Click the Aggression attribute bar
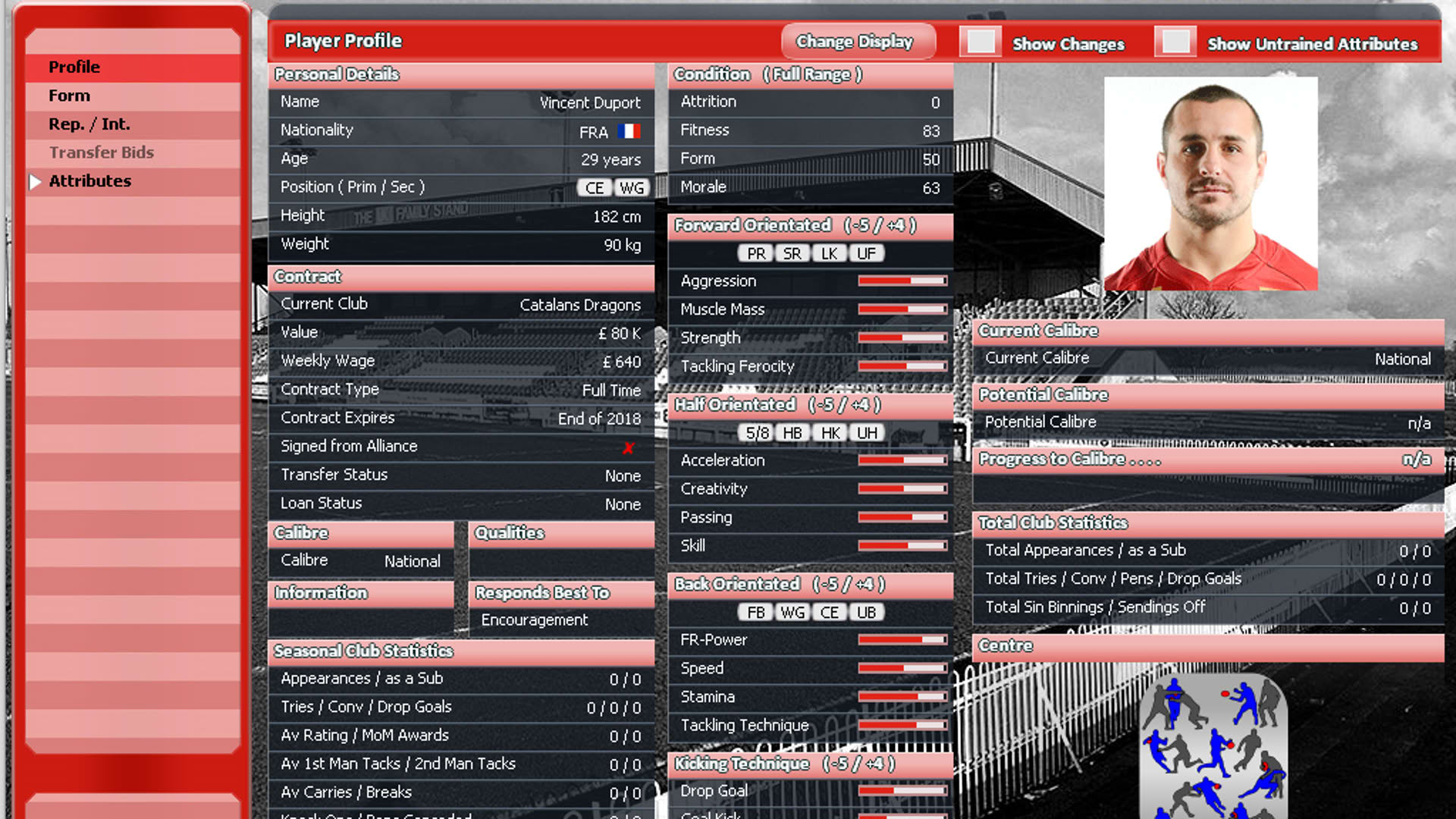 (902, 281)
